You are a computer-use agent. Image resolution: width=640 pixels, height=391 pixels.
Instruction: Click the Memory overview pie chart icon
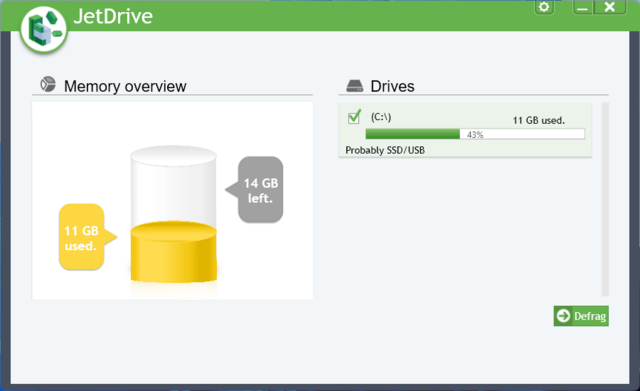coord(48,84)
